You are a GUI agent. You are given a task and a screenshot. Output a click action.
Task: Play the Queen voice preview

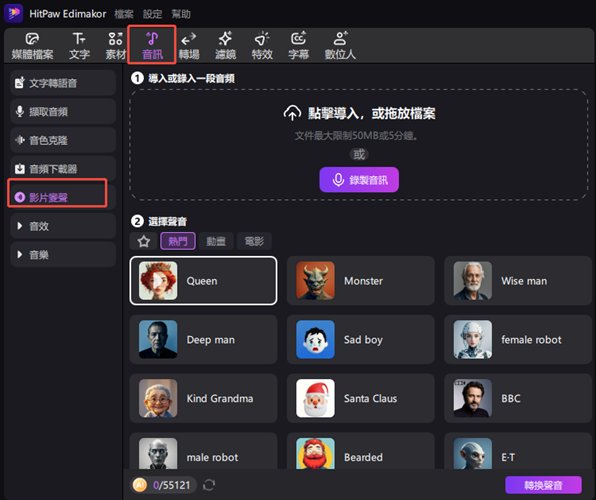coord(158,281)
